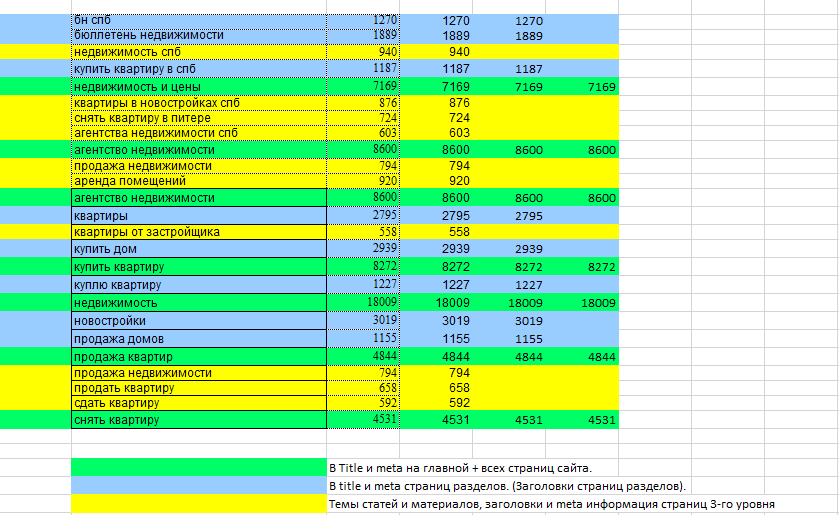Viewport: 839px width, 515px height.
Task: Click the 'куплю квартиру' cell
Action: point(199,285)
